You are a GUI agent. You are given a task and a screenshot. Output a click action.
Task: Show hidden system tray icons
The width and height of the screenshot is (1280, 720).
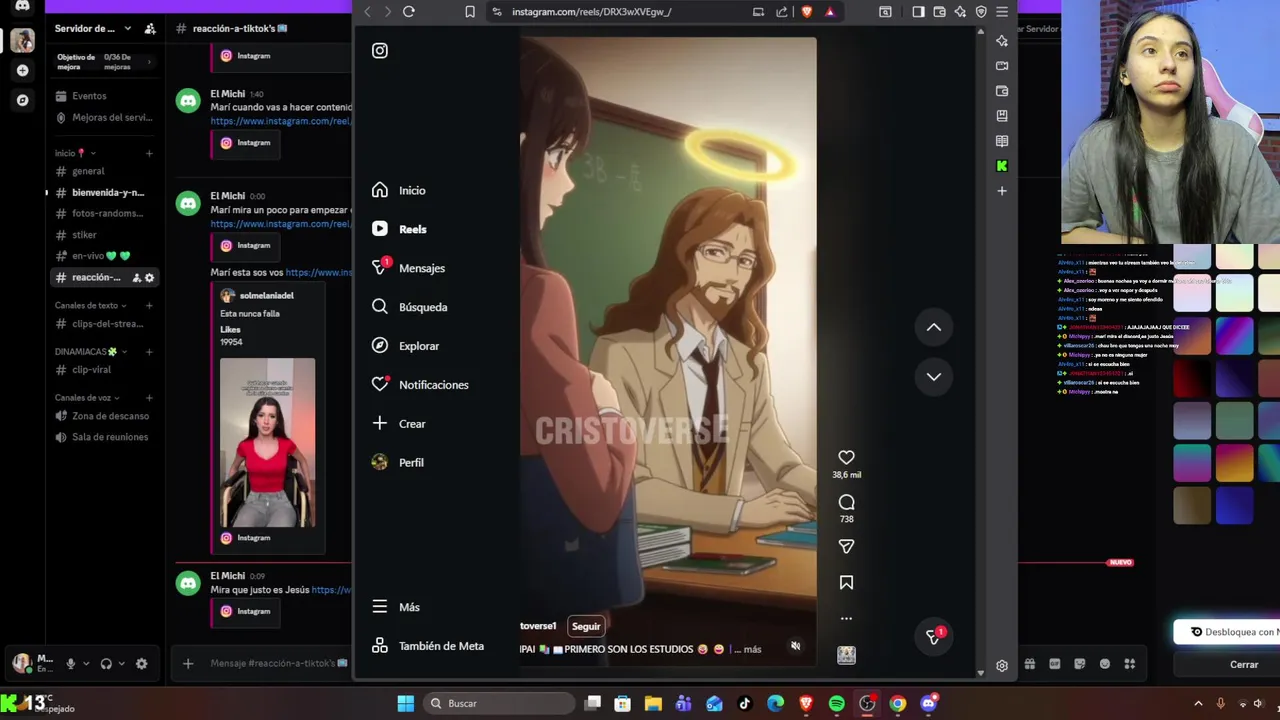point(1198,704)
